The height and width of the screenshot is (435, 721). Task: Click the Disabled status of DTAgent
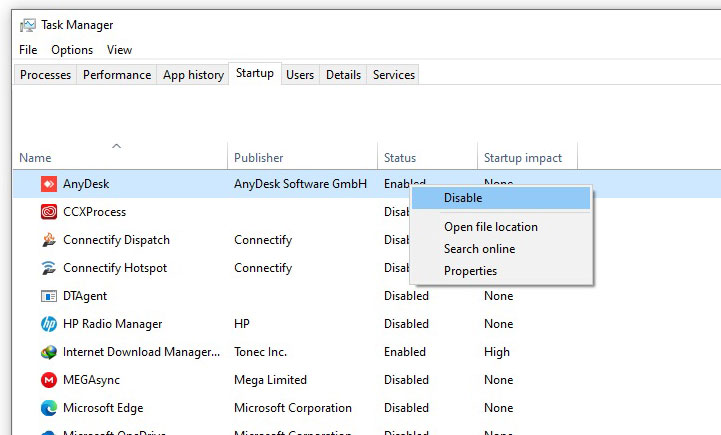pyautogui.click(x=406, y=296)
